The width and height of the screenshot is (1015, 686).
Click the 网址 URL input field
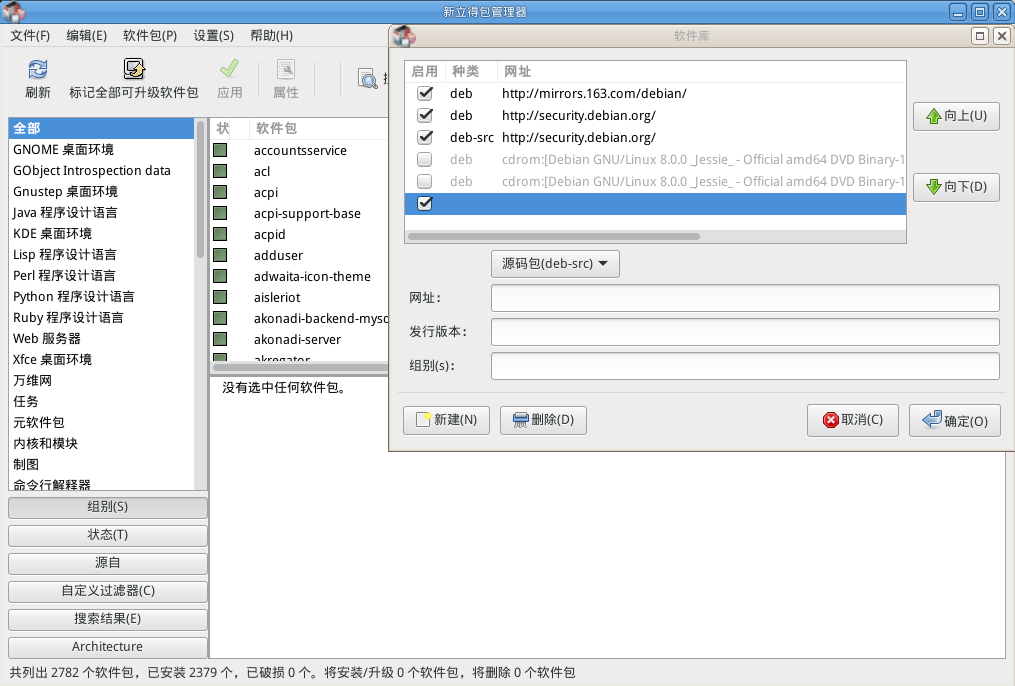point(745,298)
